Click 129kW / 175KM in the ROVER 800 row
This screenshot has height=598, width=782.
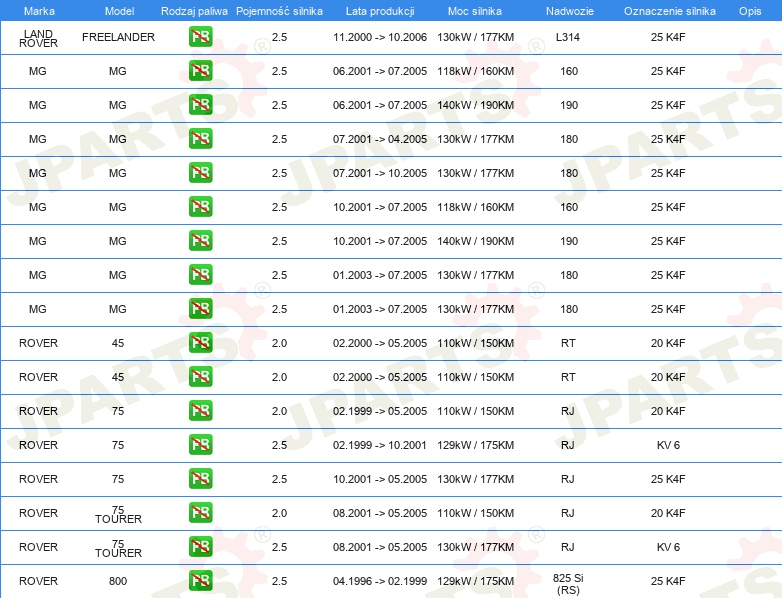pyautogui.click(x=475, y=581)
